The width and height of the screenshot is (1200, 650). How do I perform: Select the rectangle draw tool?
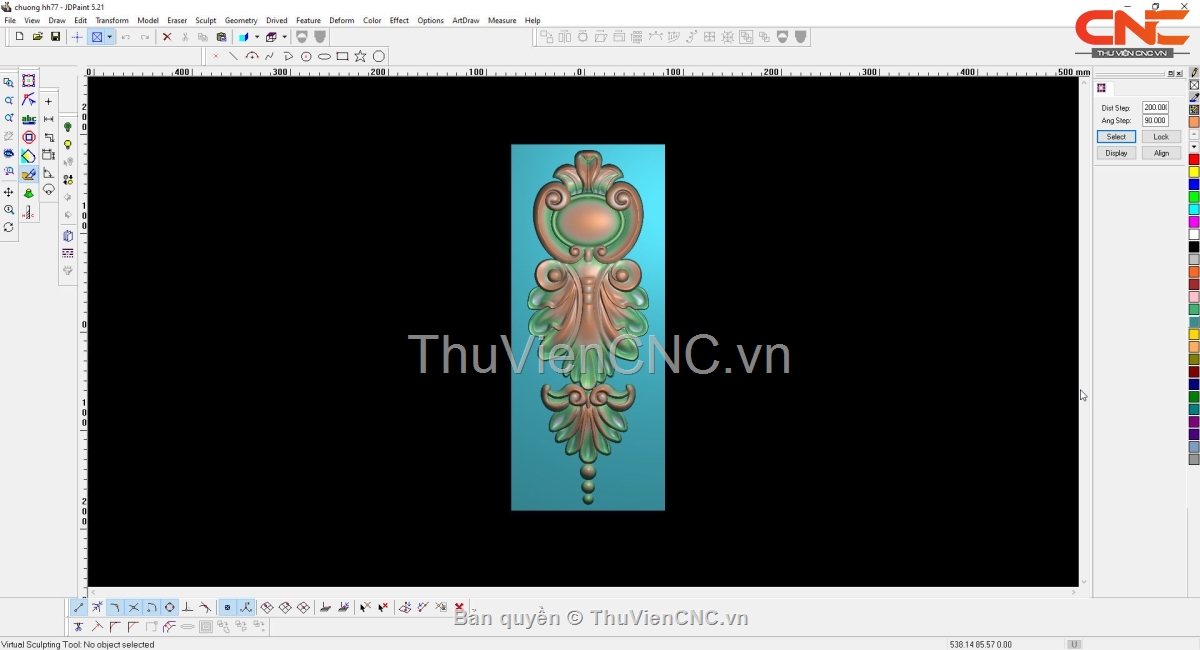pyautogui.click(x=342, y=56)
